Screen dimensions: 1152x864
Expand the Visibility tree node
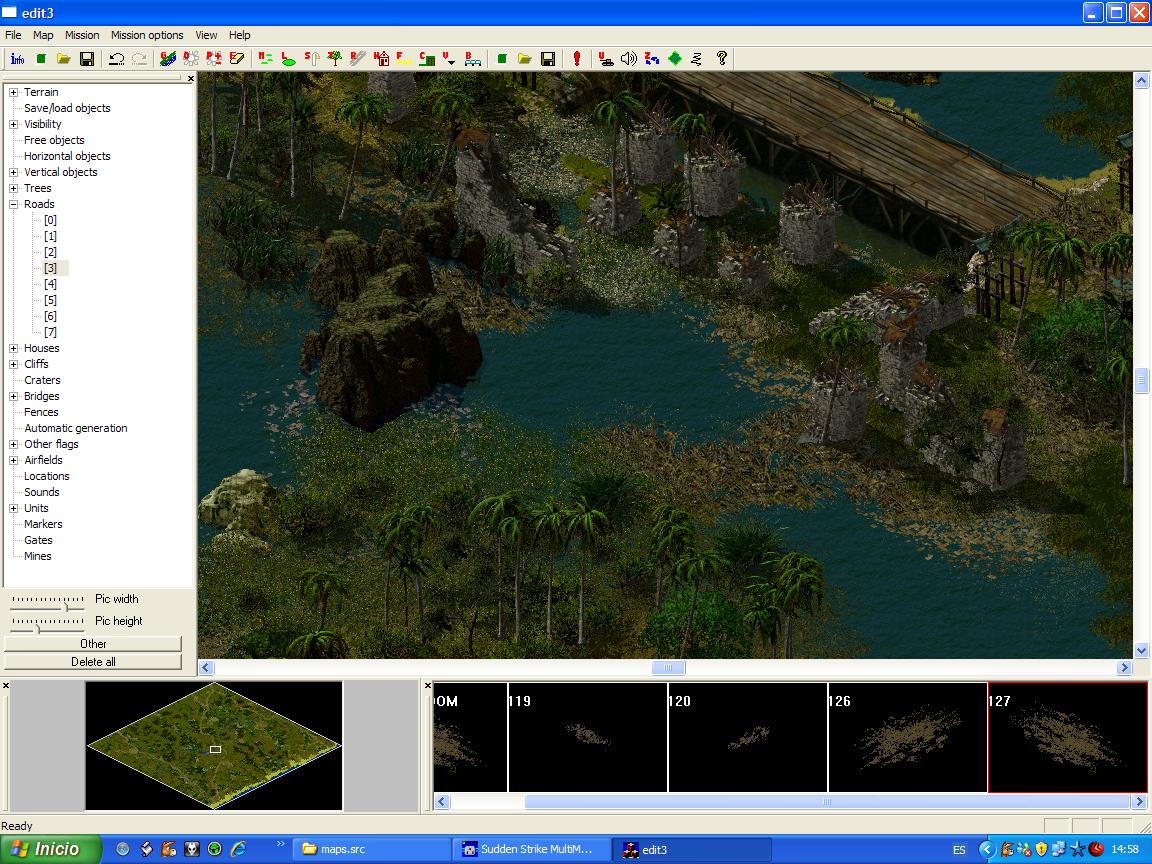click(x=13, y=125)
